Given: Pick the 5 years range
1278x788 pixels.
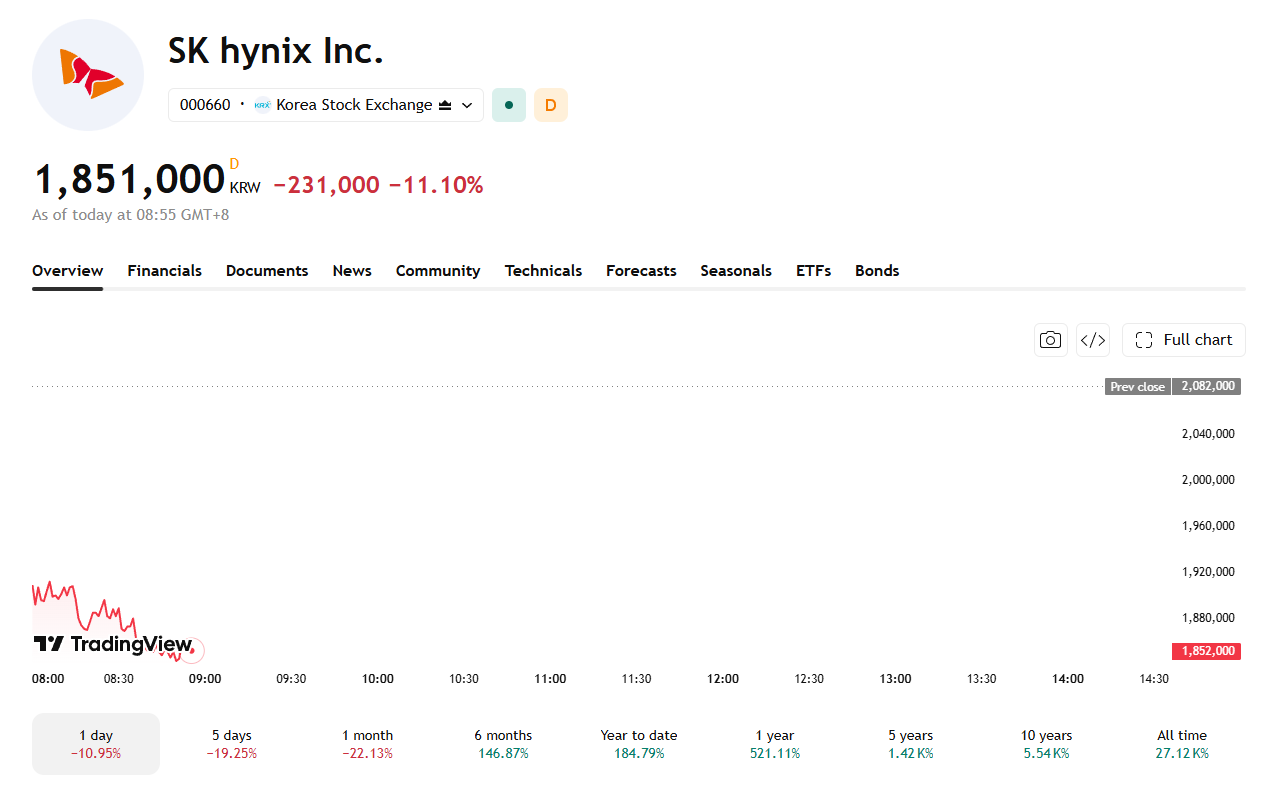Looking at the screenshot, I should (910, 744).
